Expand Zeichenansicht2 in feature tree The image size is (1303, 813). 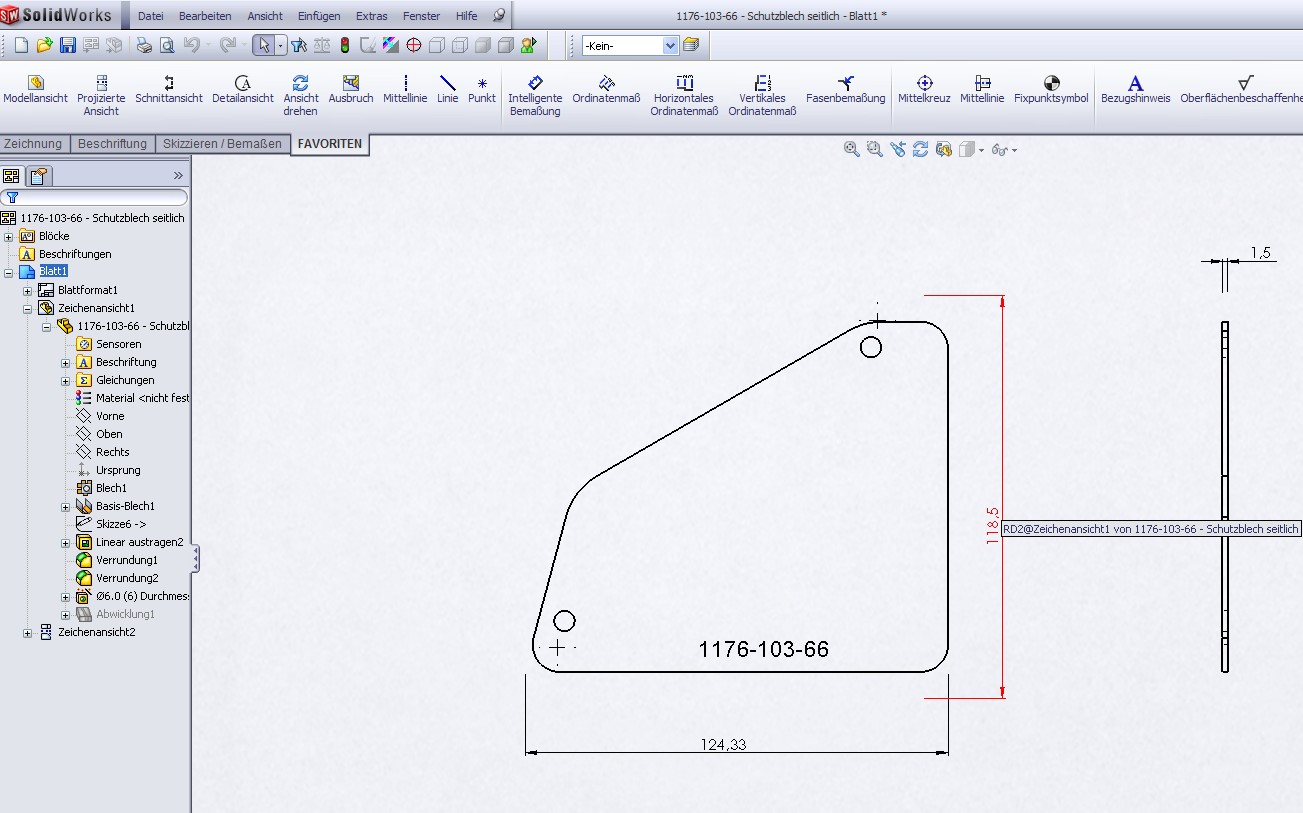27,633
